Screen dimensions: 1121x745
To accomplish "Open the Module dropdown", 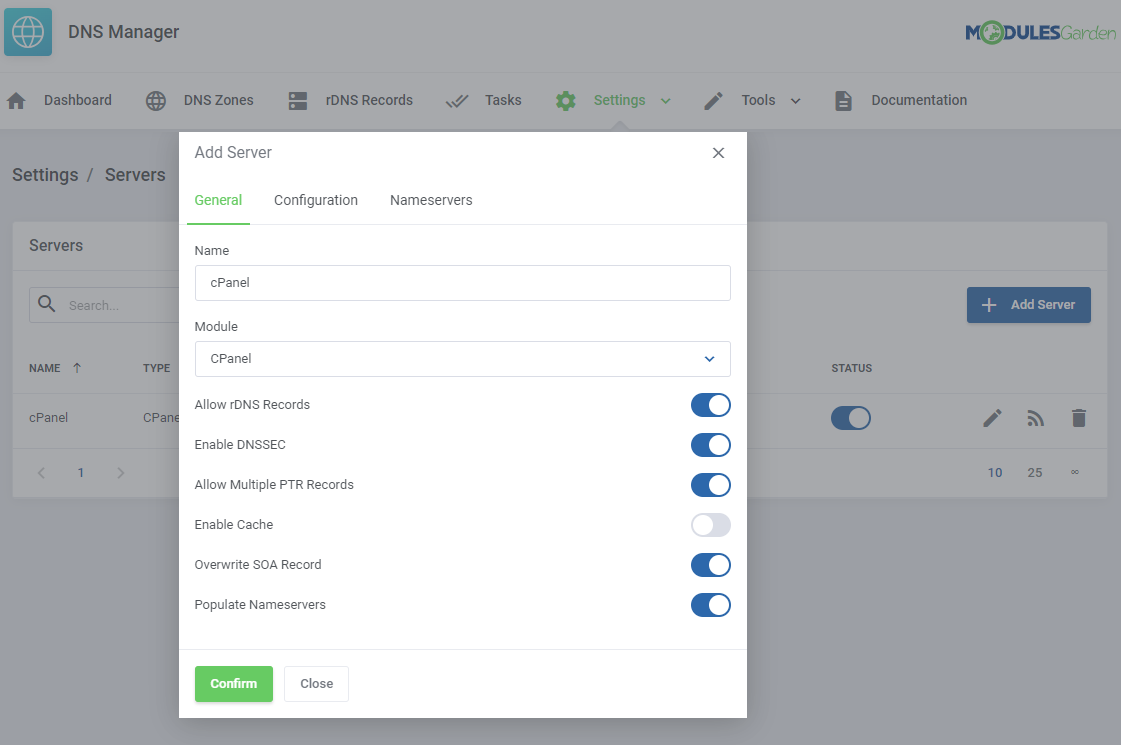I will point(463,359).
